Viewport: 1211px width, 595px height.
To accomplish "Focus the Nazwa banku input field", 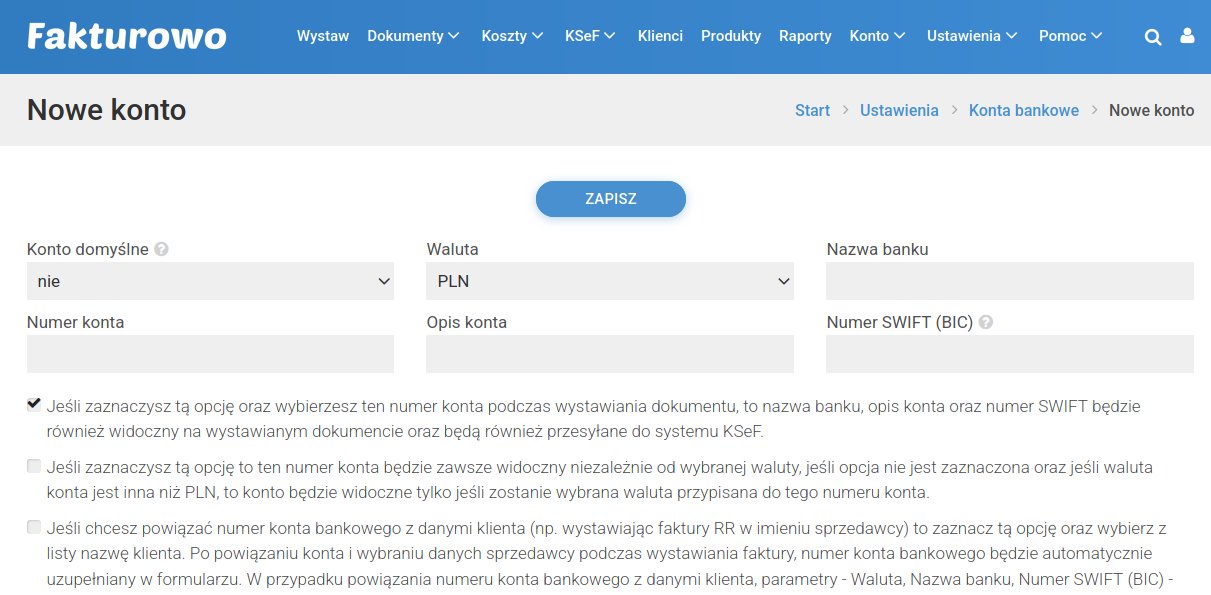I will point(1010,282).
